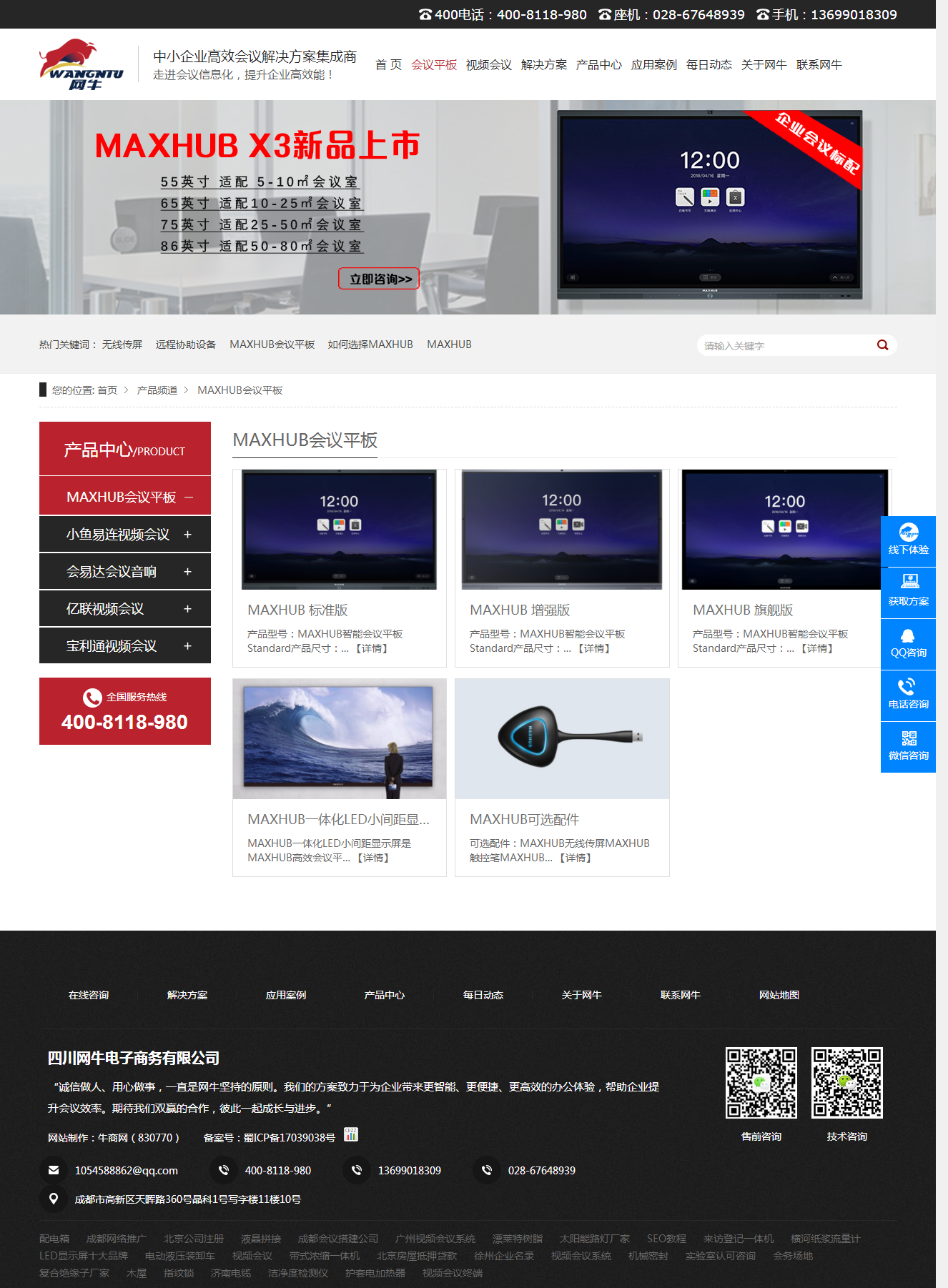Open 关于网牛 in the top navigation
The image size is (948, 1288).
[764, 64]
